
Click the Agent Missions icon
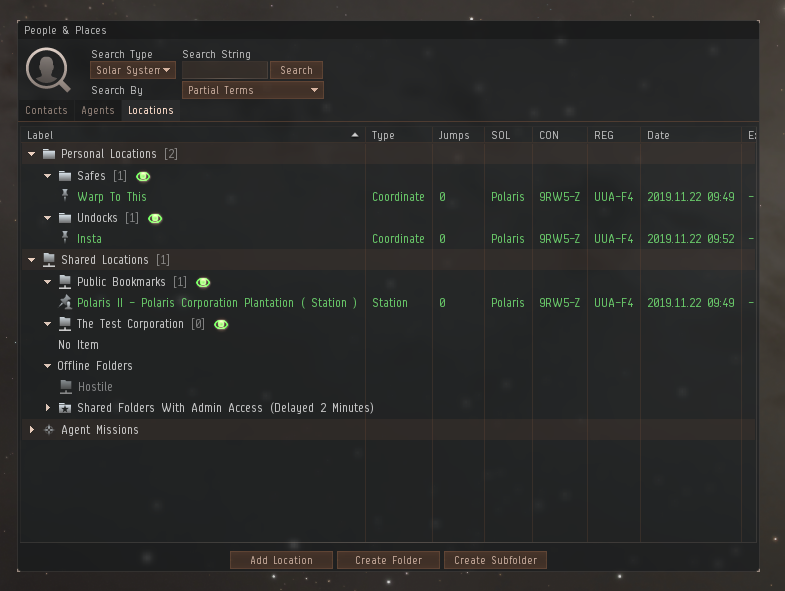pos(49,430)
